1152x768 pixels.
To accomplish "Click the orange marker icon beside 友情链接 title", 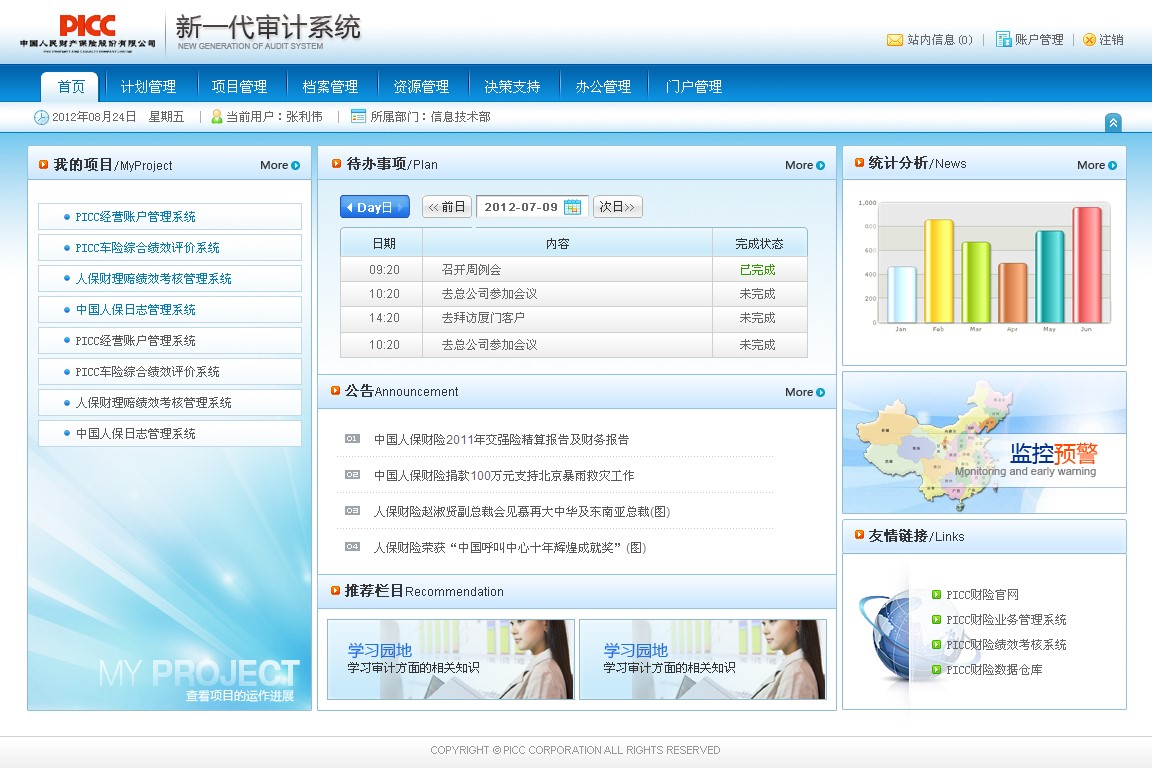I will 859,535.
